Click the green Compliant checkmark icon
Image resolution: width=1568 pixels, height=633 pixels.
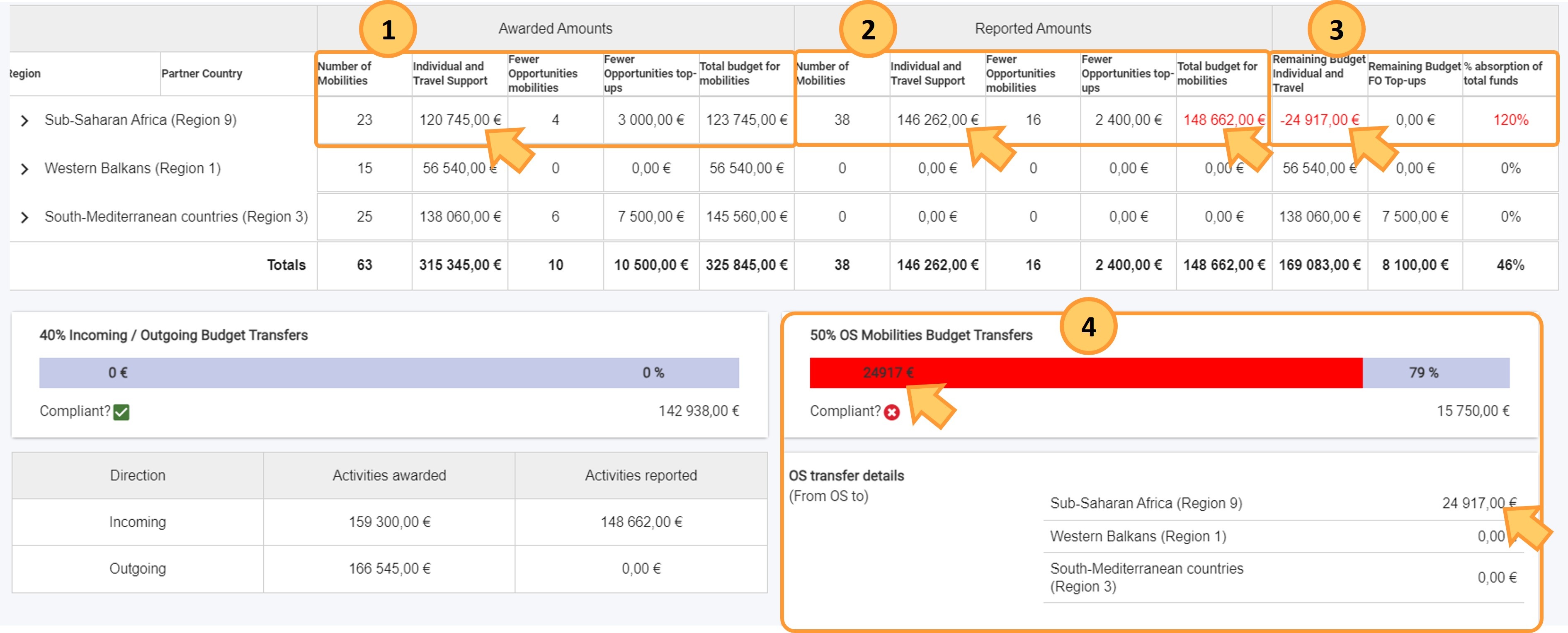click(x=121, y=412)
